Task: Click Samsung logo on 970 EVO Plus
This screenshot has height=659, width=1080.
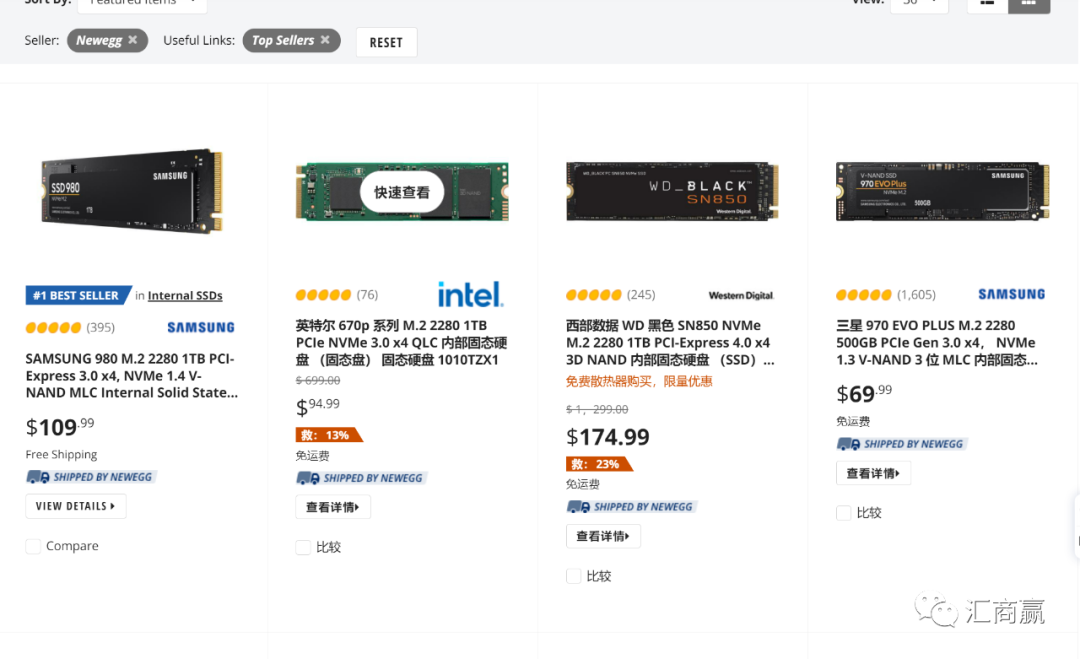Action: [x=1011, y=294]
